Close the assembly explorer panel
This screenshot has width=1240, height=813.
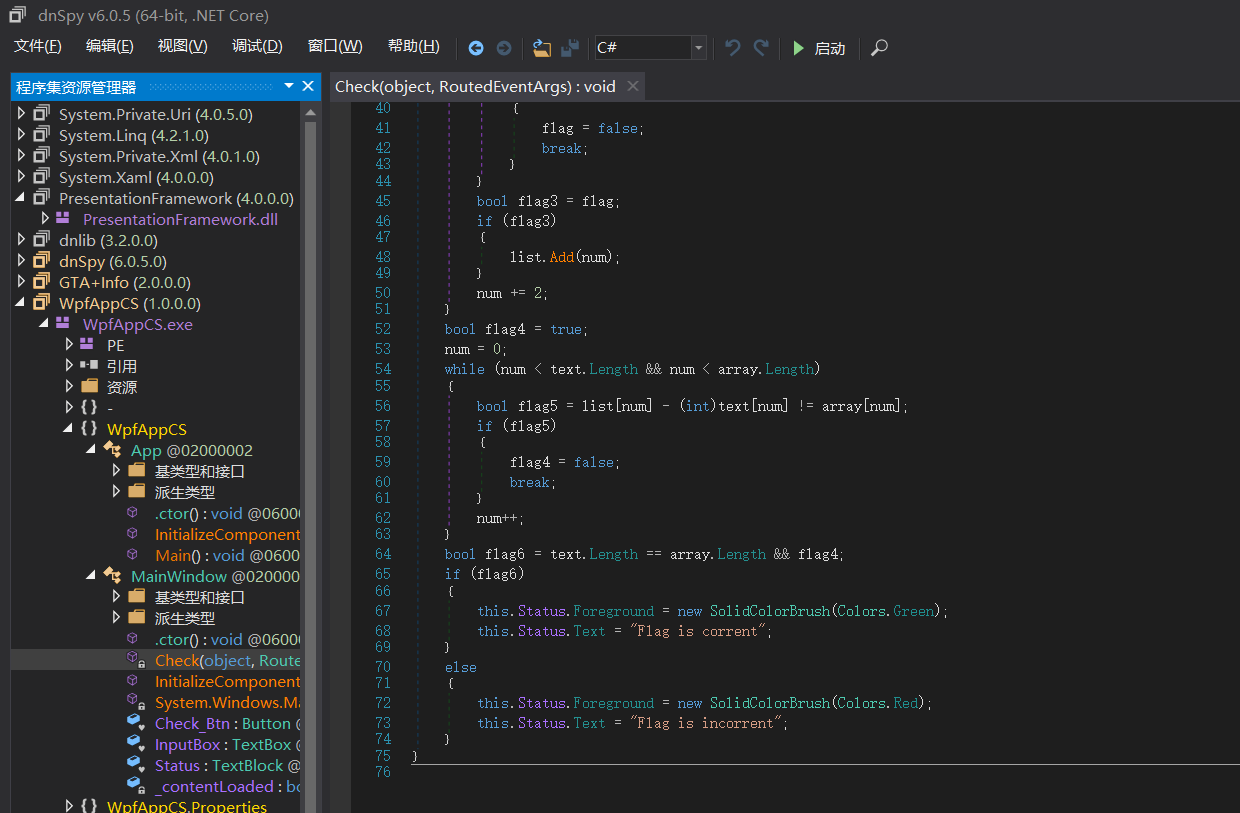tap(308, 86)
